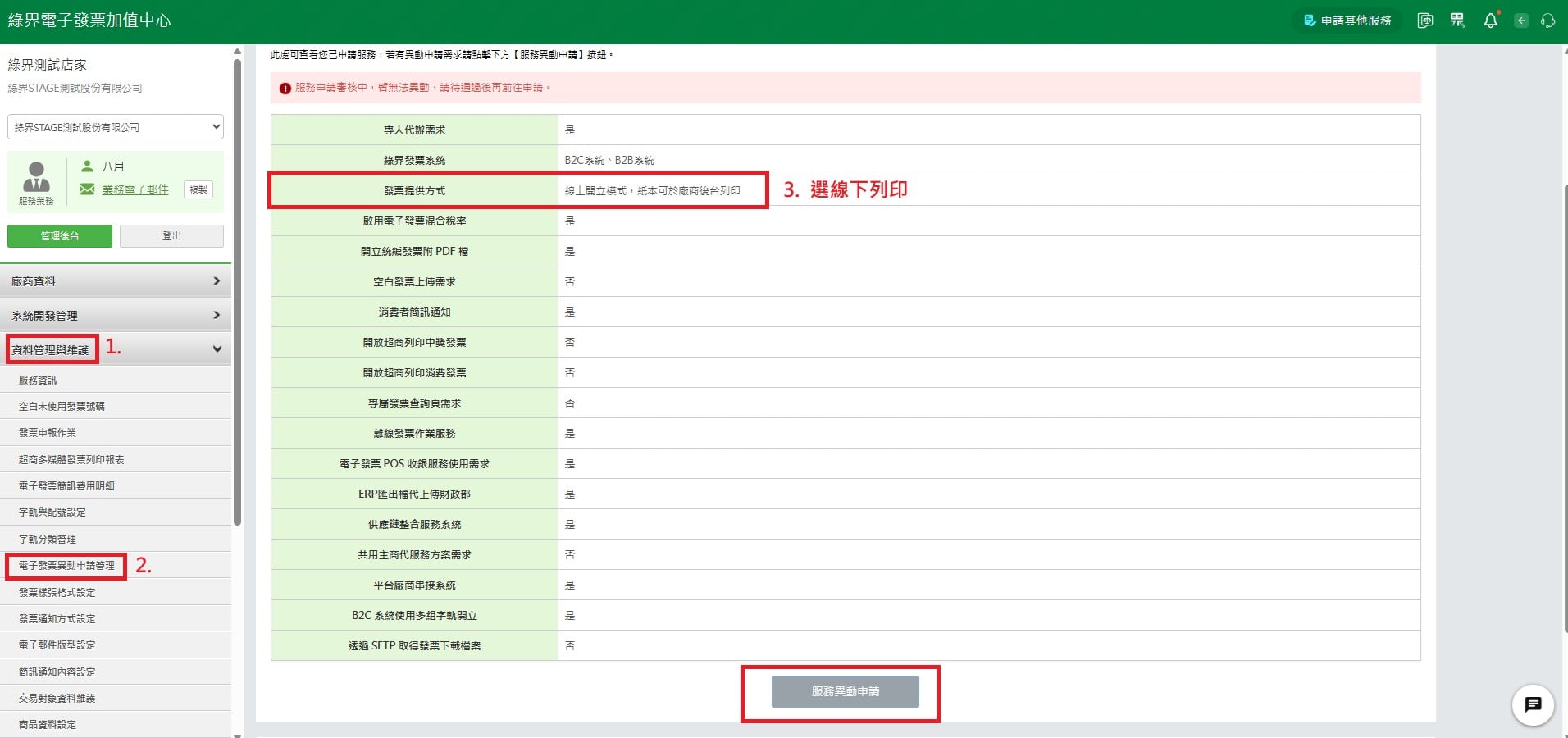The height and width of the screenshot is (738, 1568).
Task: Open 服務資訊 in the sidebar
Action: click(116, 380)
